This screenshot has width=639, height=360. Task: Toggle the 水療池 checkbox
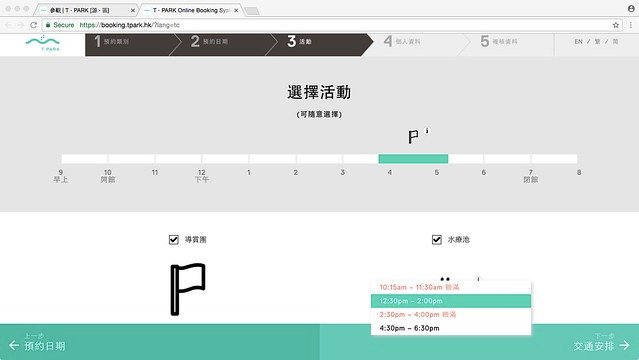[x=436, y=239]
